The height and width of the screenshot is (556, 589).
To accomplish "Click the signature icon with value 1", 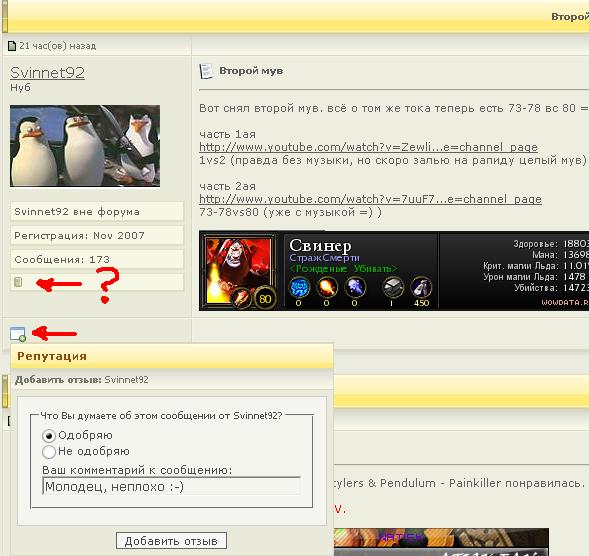I will (x=393, y=287).
